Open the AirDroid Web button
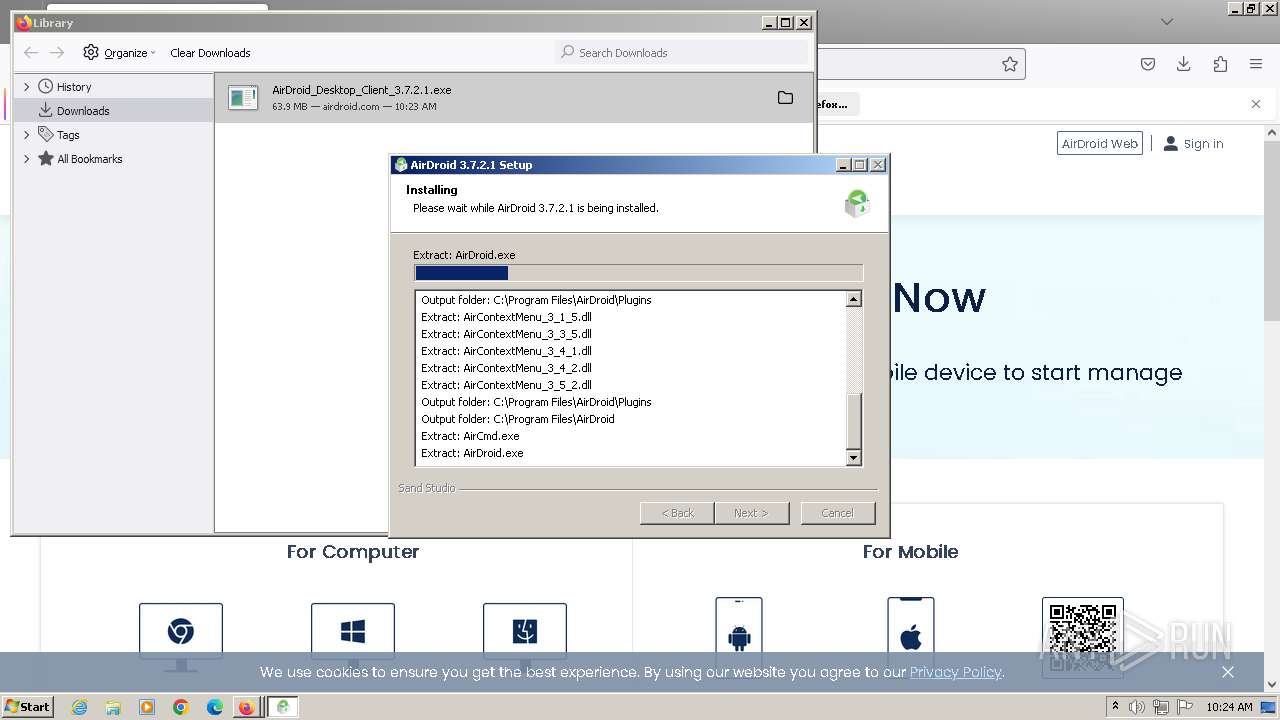This screenshot has height=720, width=1280. 1100,144
